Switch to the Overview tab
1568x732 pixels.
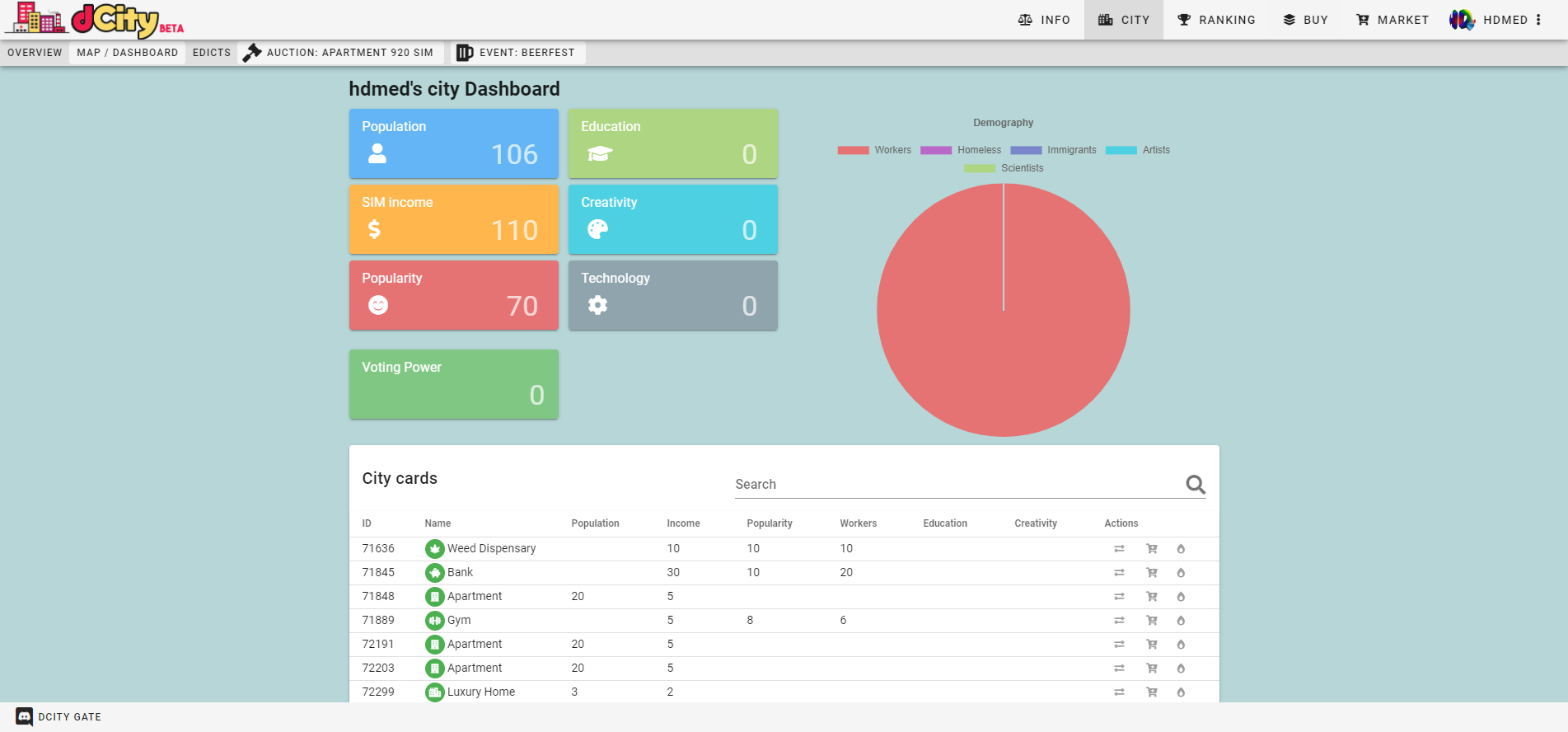35,53
